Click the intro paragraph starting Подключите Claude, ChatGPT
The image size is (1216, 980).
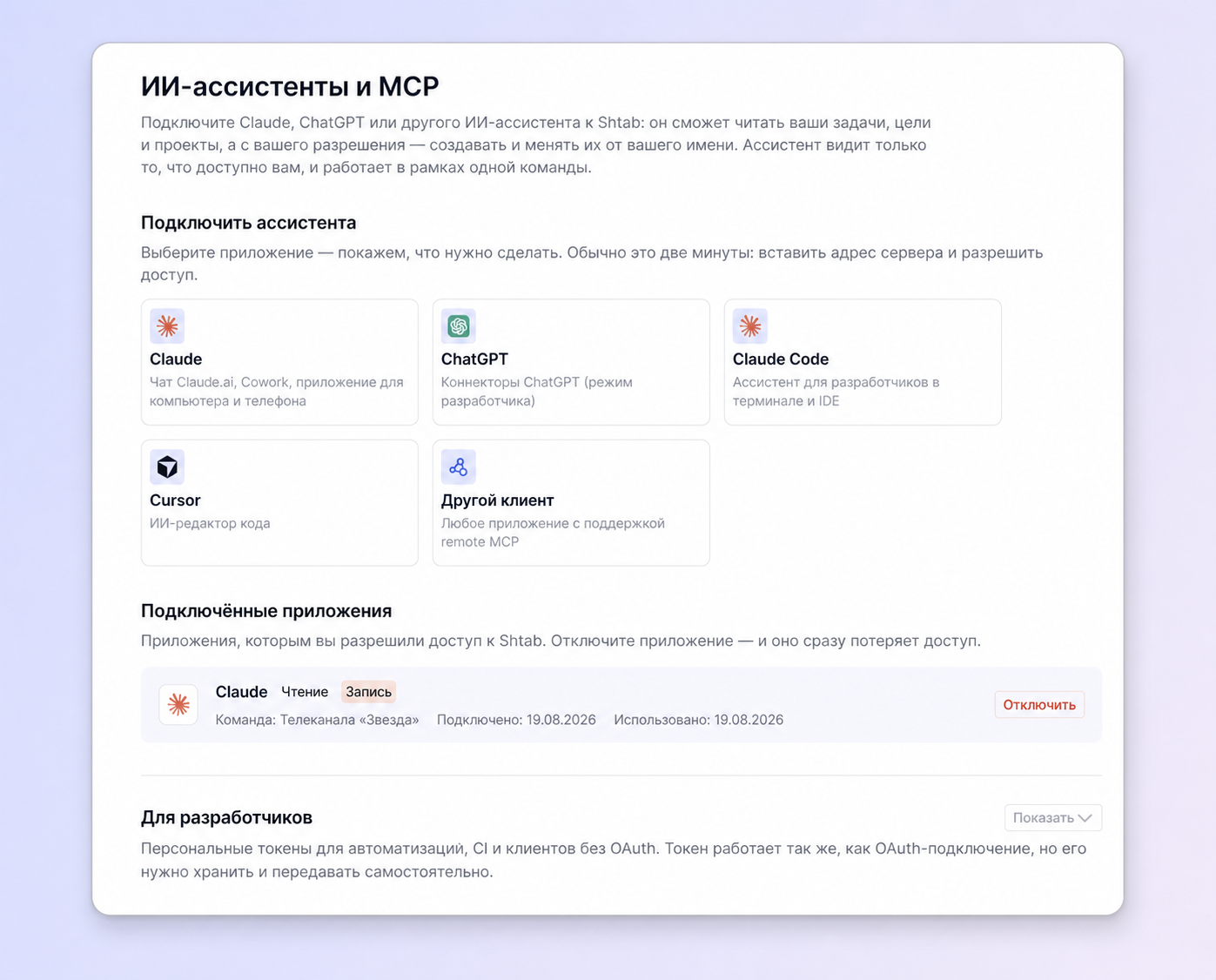click(536, 144)
